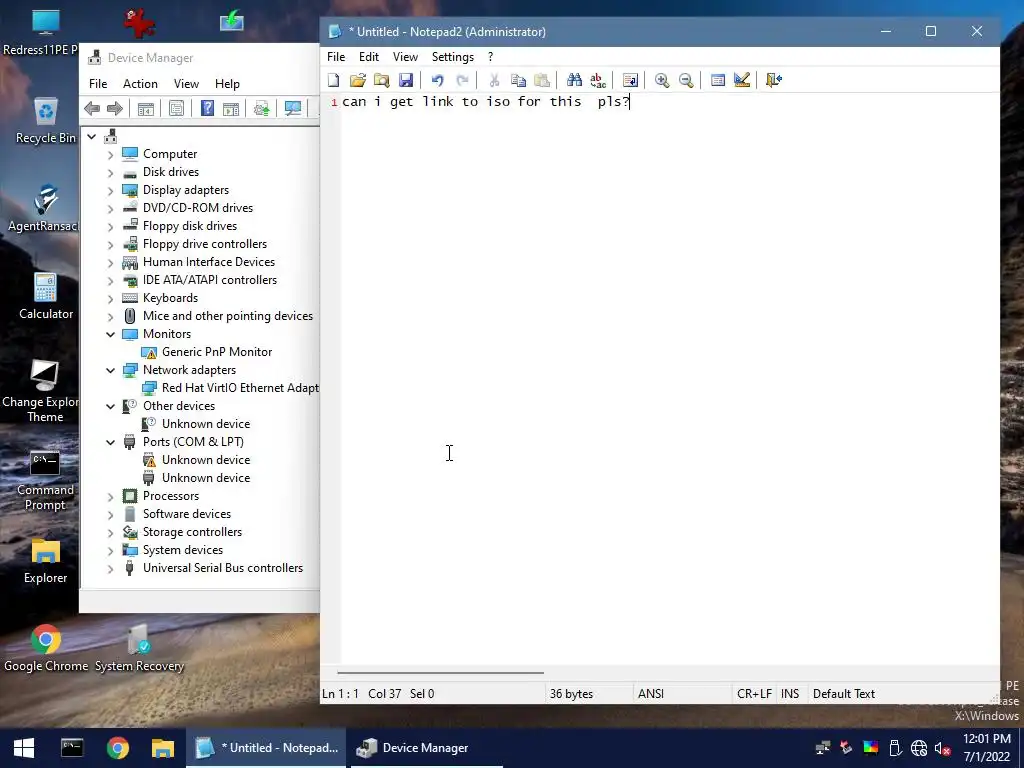1024x768 pixels.
Task: Select Generic PnP Monitor device
Action: [x=217, y=352]
